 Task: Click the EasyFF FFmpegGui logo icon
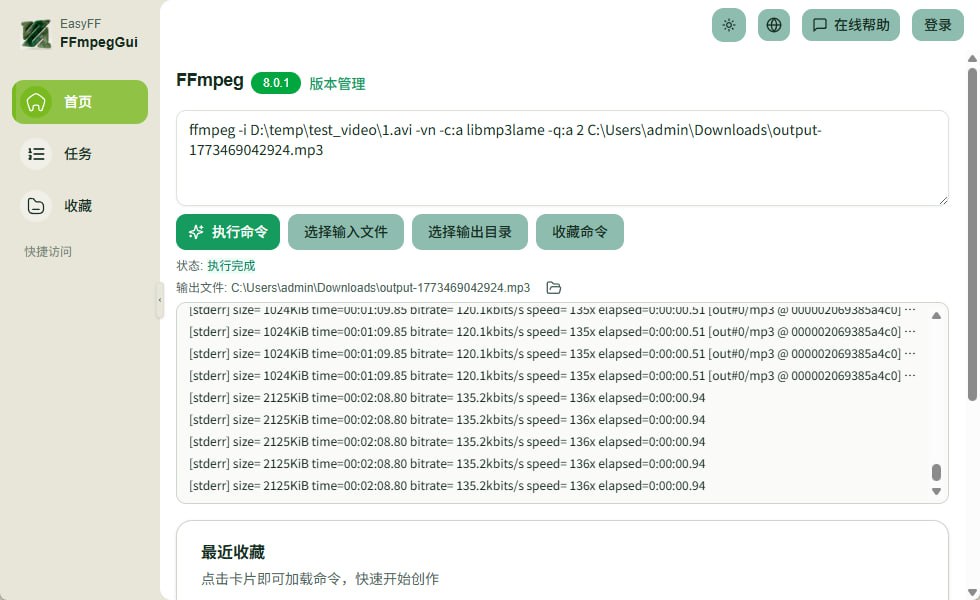(x=36, y=33)
